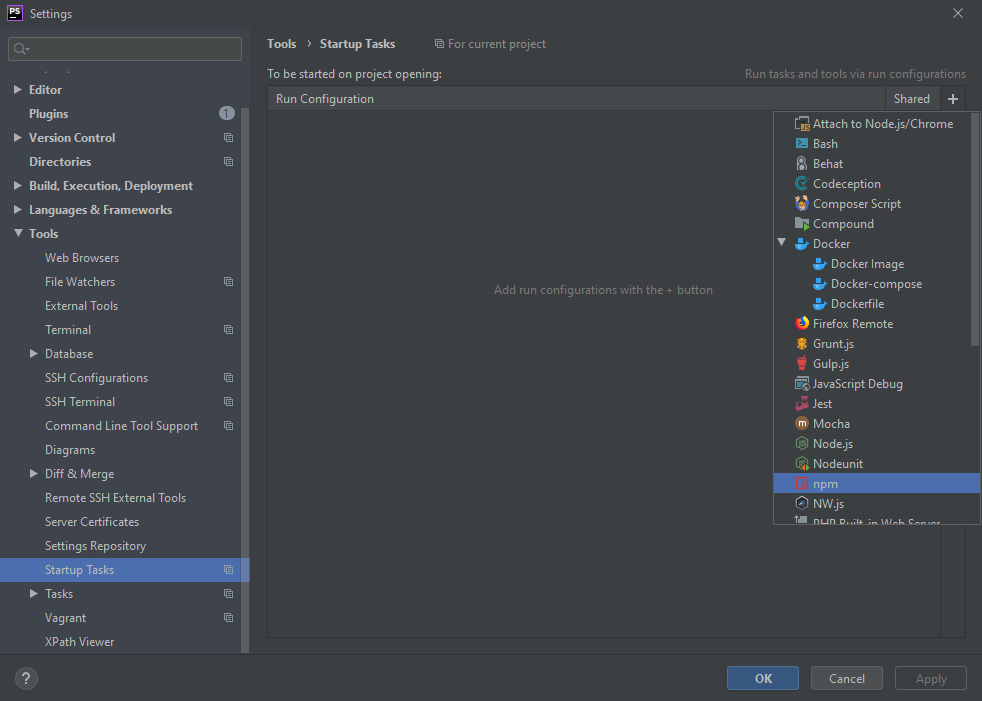Select Firefox Remote configuration type
982x701 pixels.
pyautogui.click(x=876, y=324)
